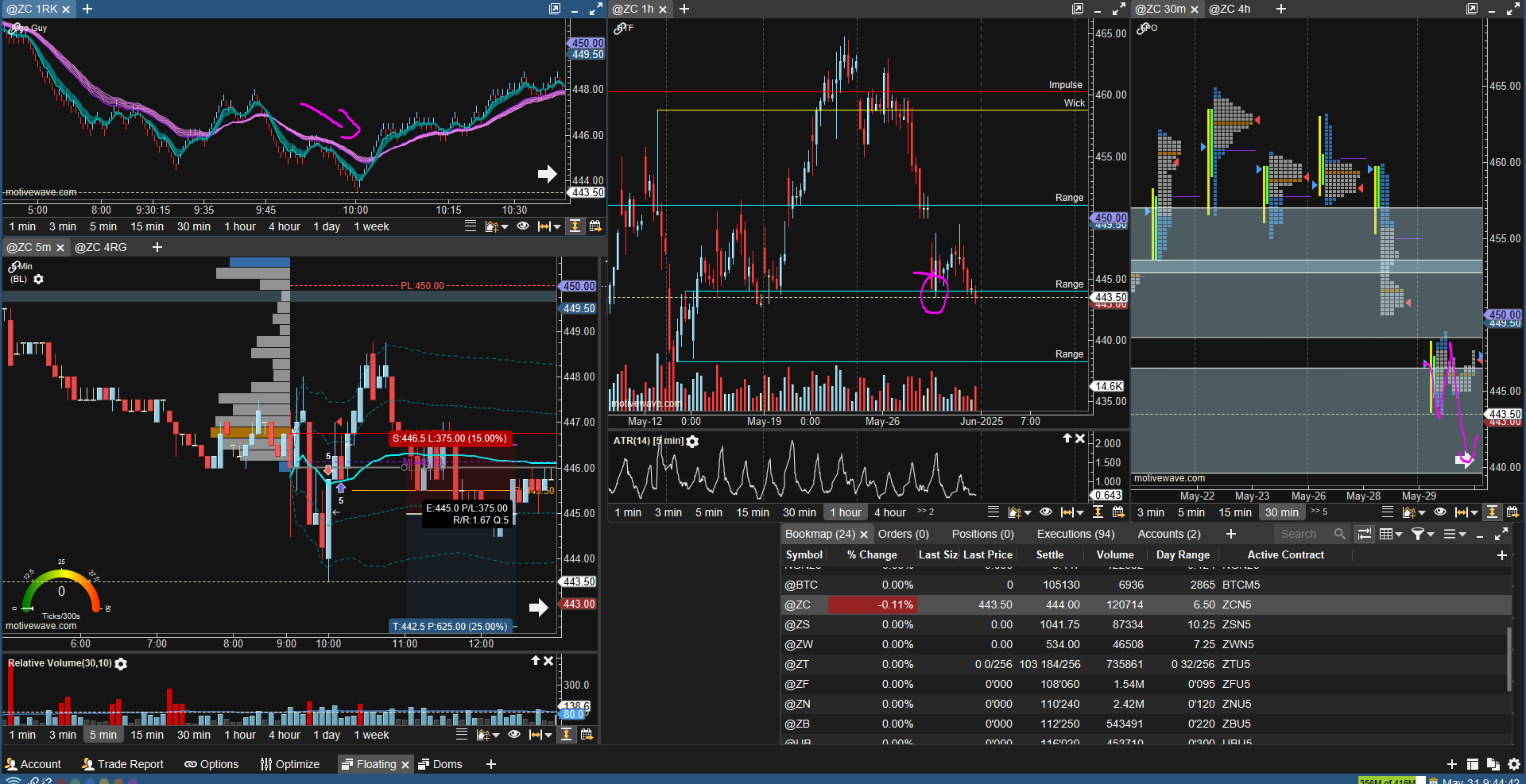Image resolution: width=1526 pixels, height=784 pixels.
Task: Open settings gear at bottom right
Action: (x=1513, y=764)
